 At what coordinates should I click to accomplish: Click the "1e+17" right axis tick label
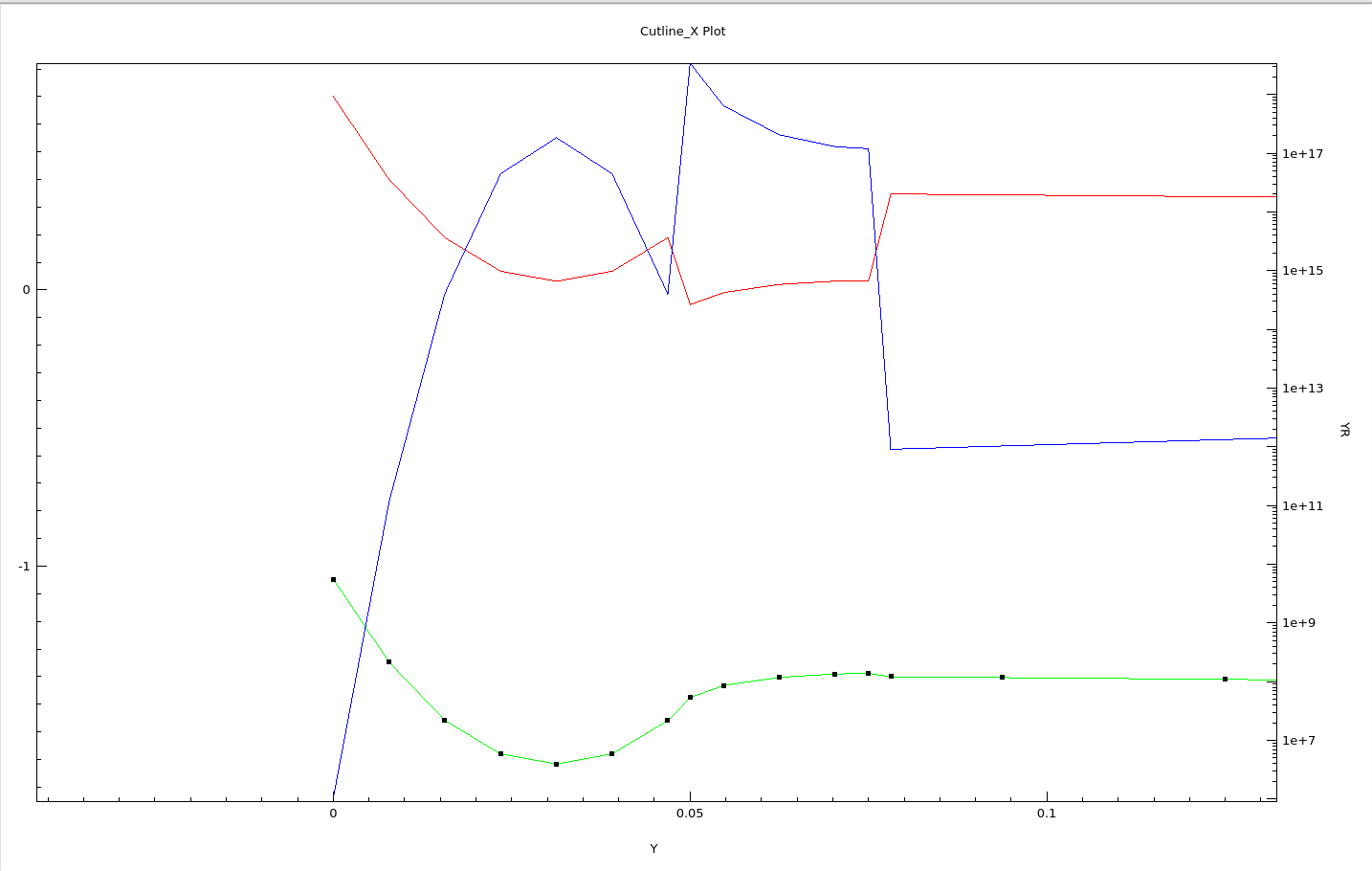(1303, 154)
